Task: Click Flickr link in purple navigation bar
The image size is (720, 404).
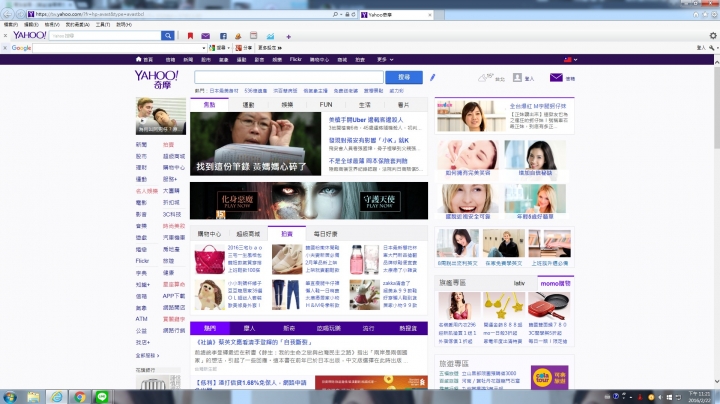Action: click(296, 60)
